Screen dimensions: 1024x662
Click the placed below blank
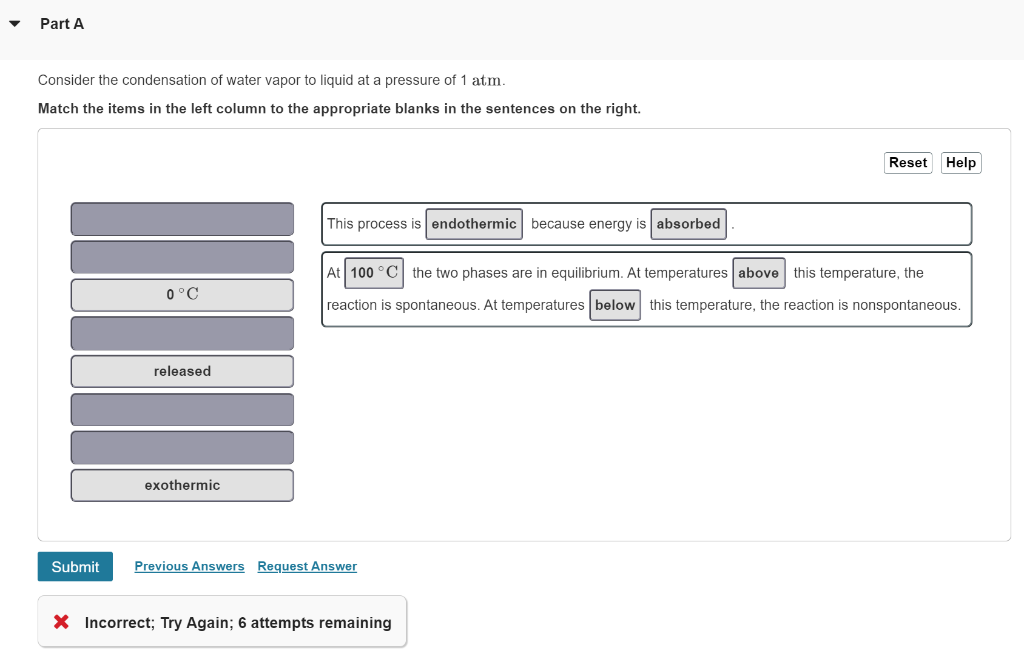[615, 305]
